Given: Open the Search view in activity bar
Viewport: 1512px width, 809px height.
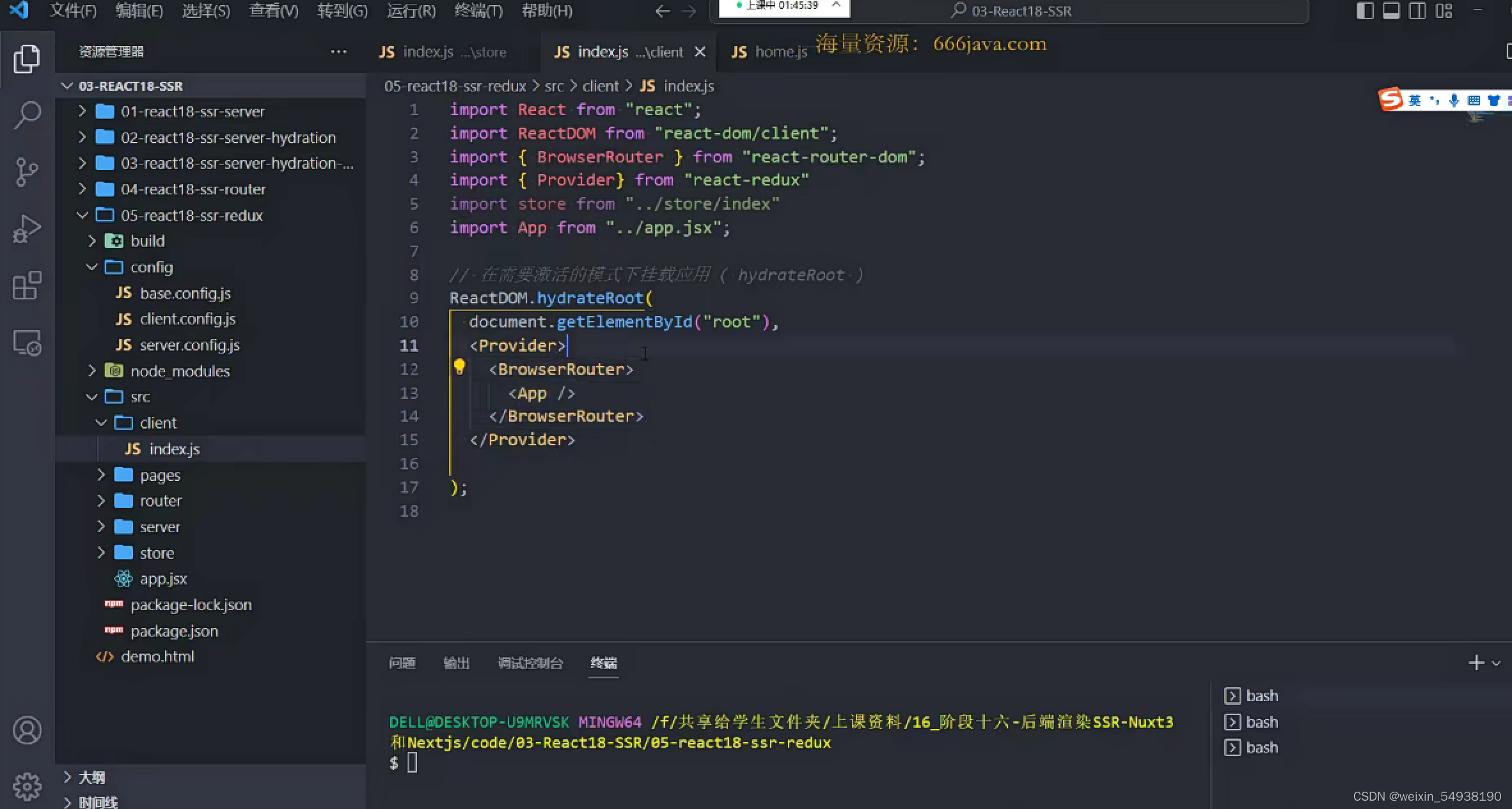Looking at the screenshot, I should click(27, 115).
